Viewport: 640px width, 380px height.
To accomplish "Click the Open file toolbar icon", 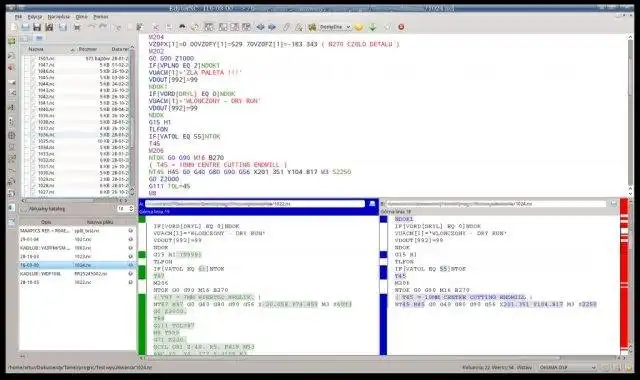I will coord(25,27).
